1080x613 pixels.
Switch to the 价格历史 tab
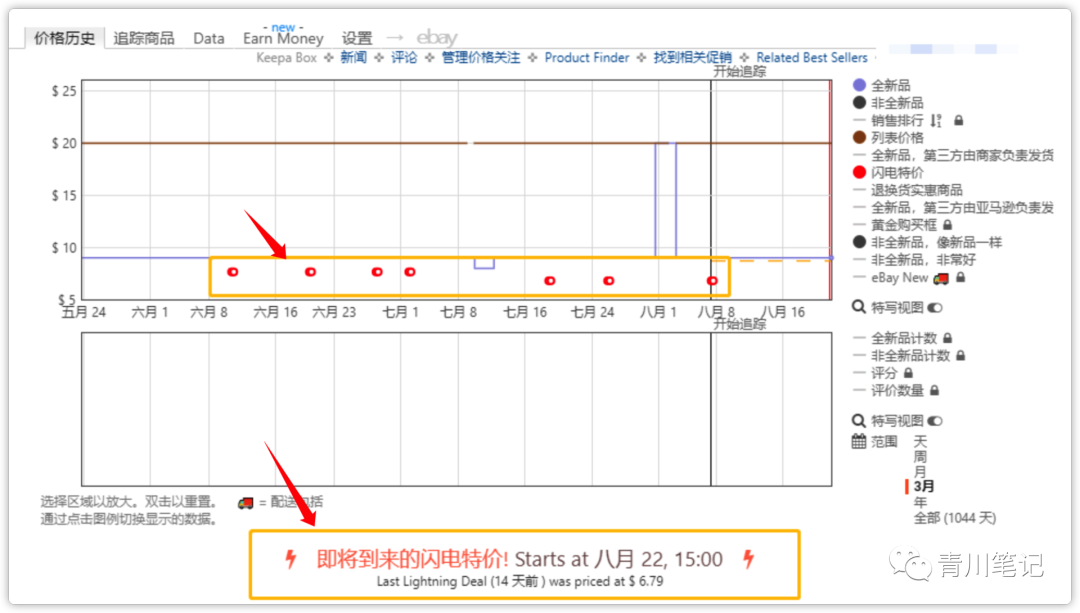coord(64,38)
